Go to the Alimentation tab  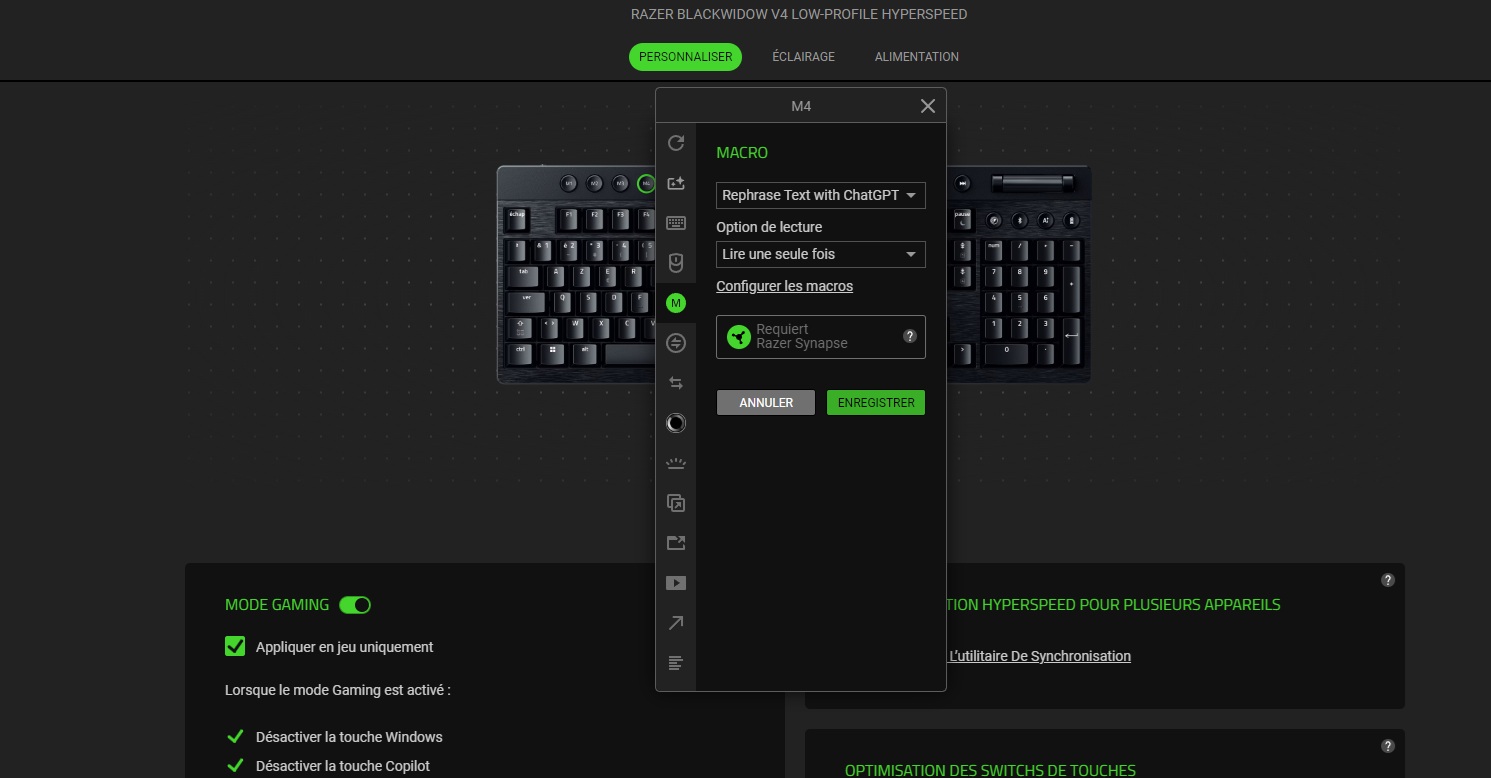coord(916,57)
